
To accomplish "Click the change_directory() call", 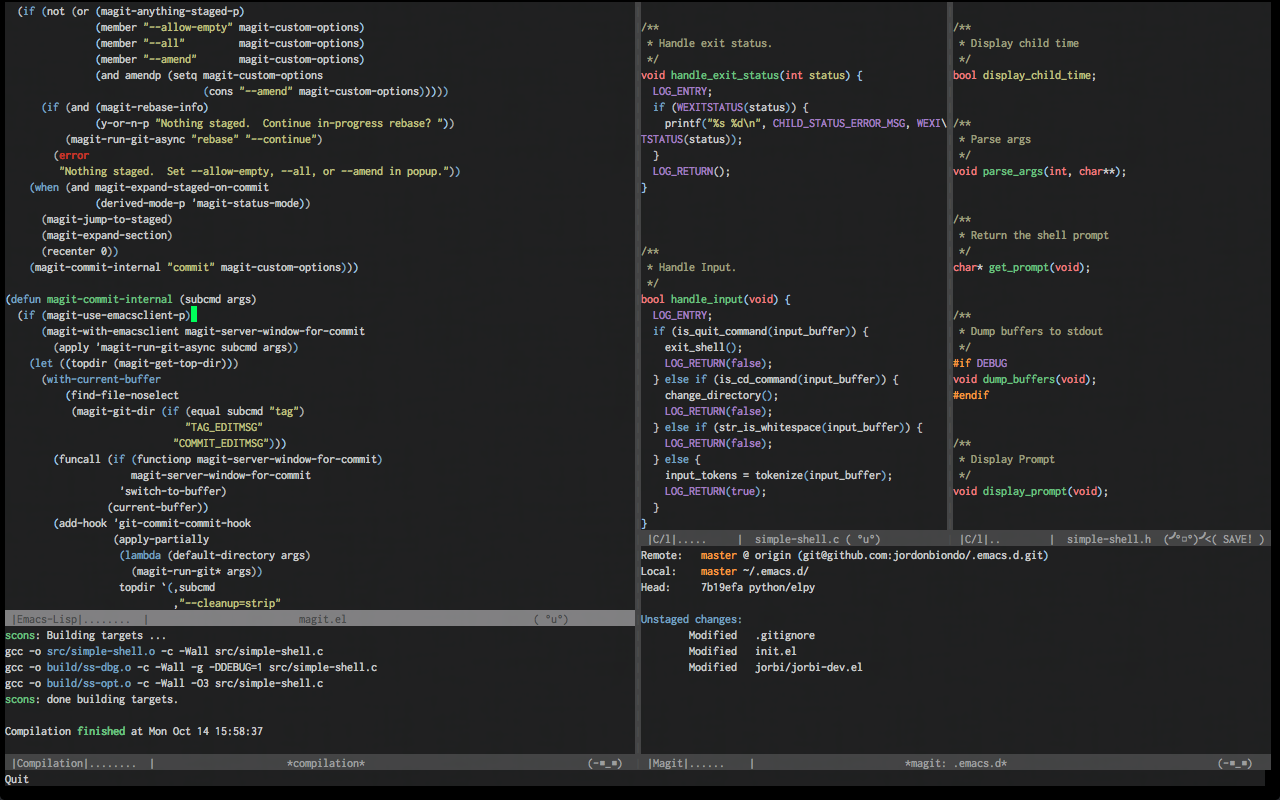I will [x=722, y=395].
